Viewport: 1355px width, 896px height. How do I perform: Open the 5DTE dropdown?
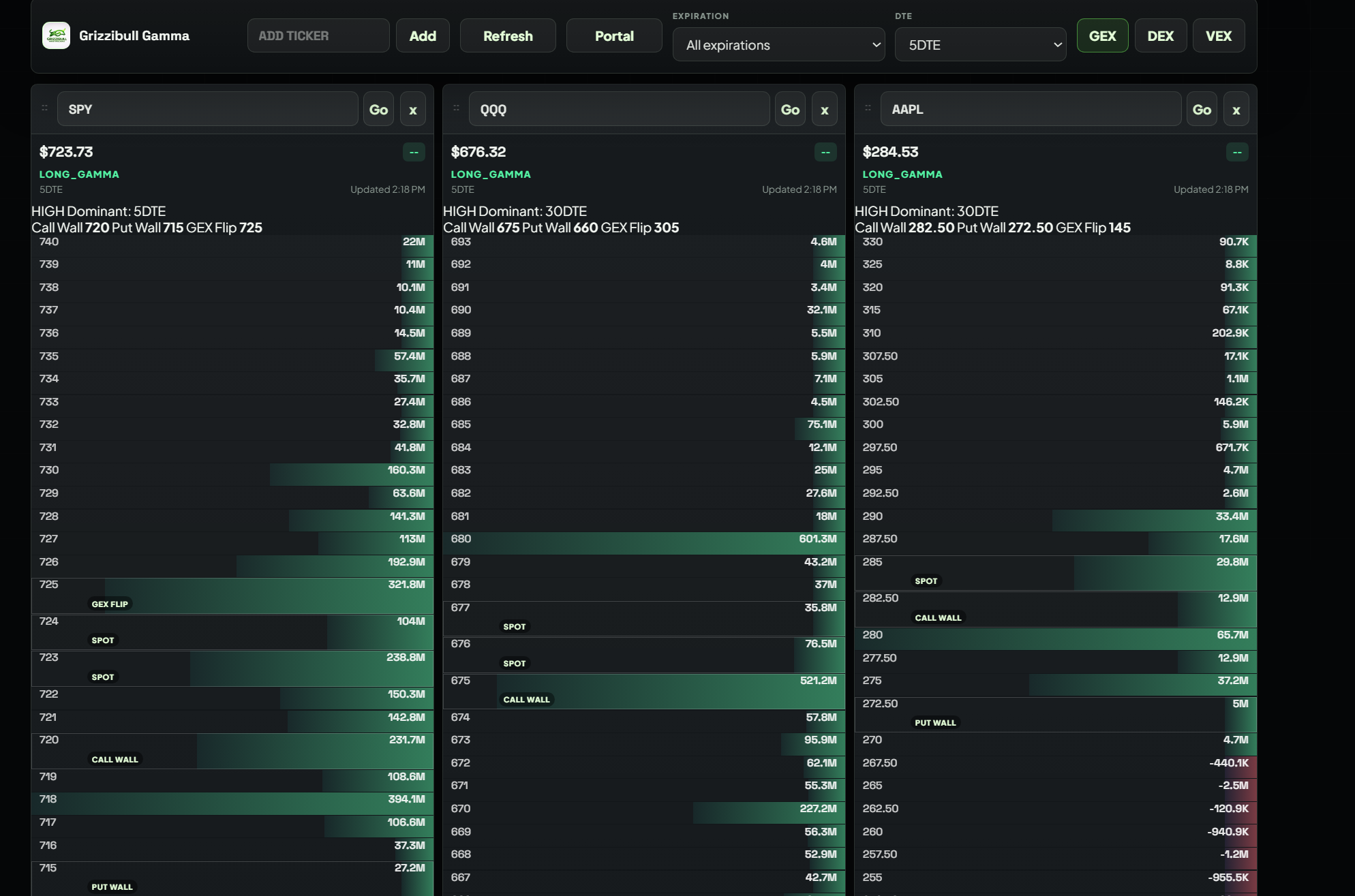981,45
